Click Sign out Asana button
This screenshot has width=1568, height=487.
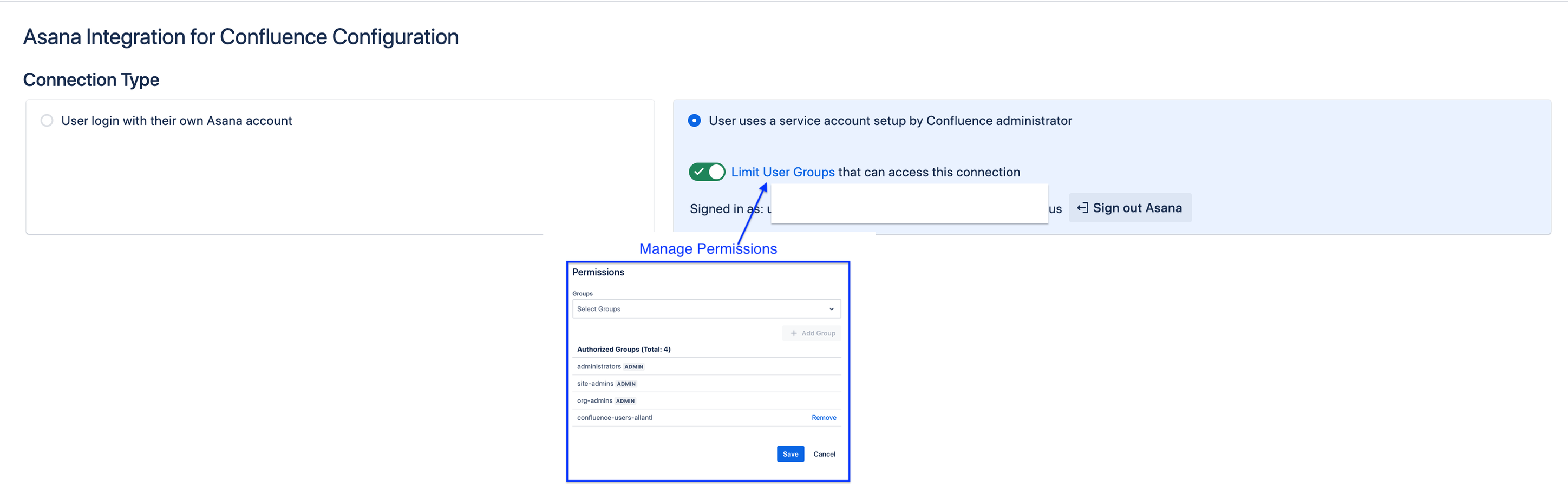[1130, 208]
